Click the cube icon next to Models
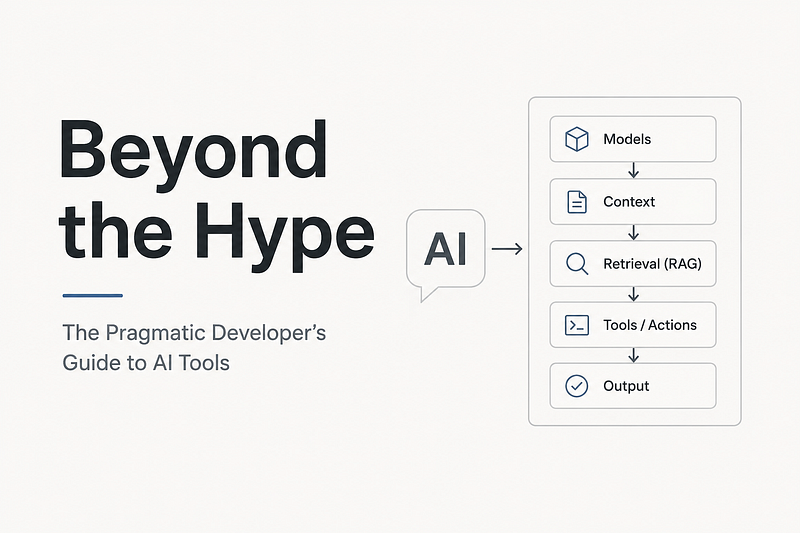Screen dimensions: 800x533 click(x=577, y=139)
